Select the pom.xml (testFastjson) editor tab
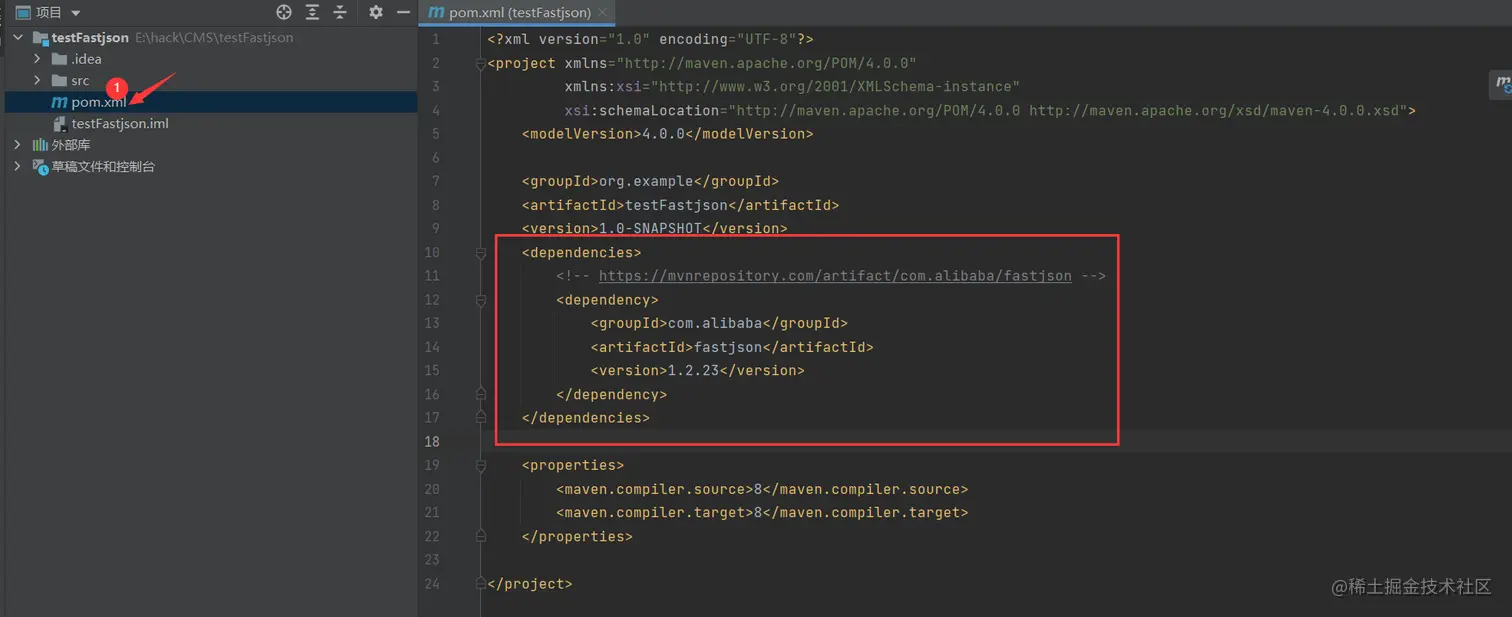The width and height of the screenshot is (1512, 617). (x=519, y=12)
